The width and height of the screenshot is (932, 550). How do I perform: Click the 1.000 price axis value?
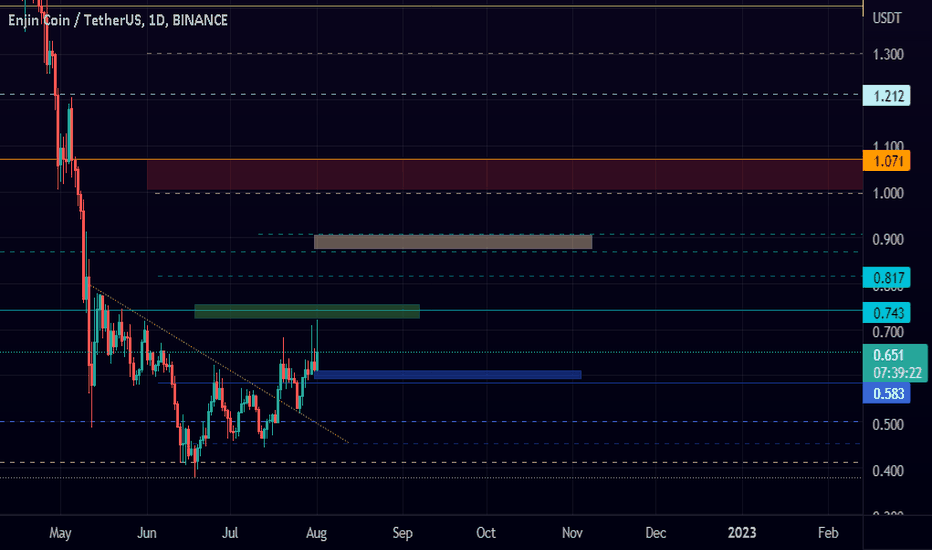888,193
